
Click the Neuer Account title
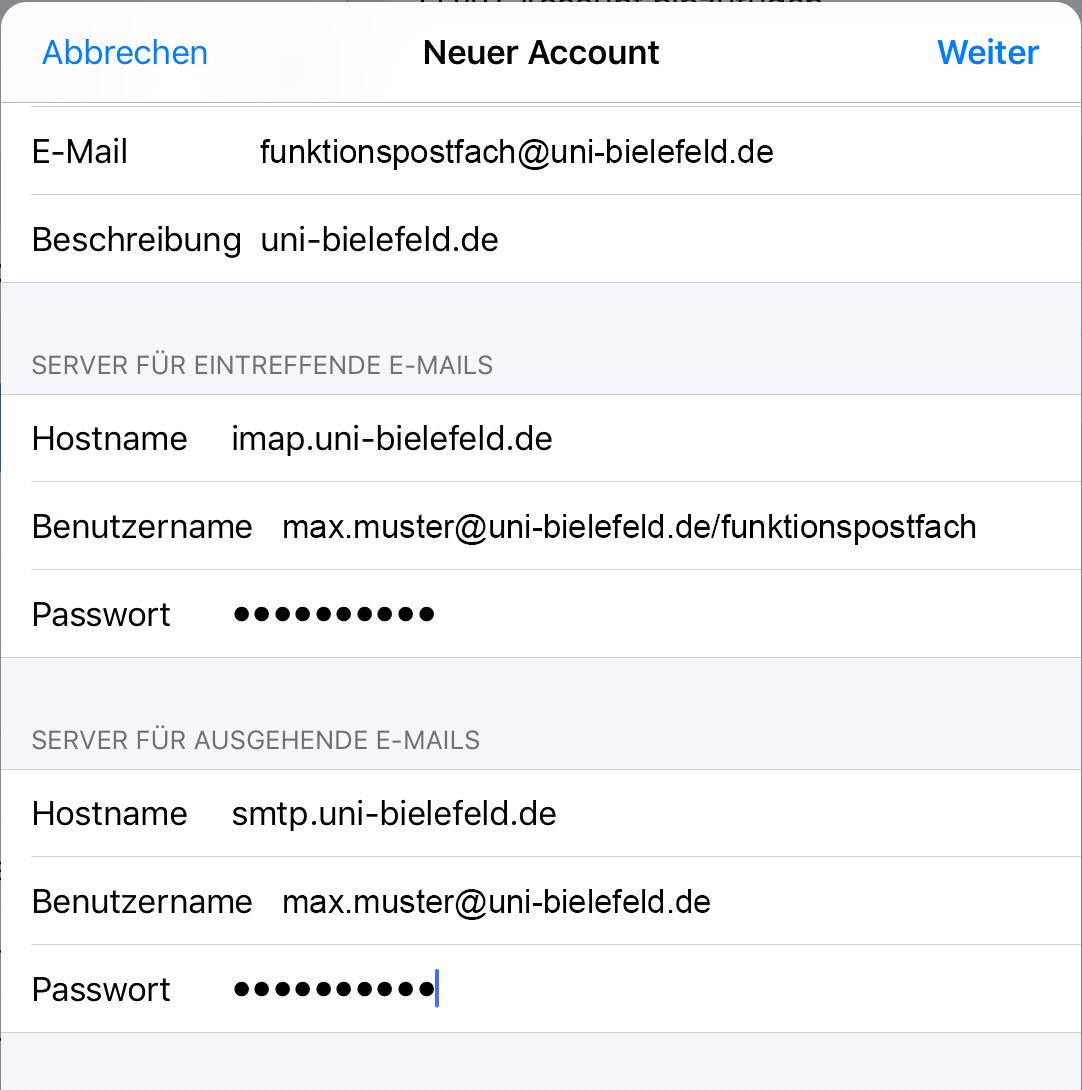click(541, 53)
